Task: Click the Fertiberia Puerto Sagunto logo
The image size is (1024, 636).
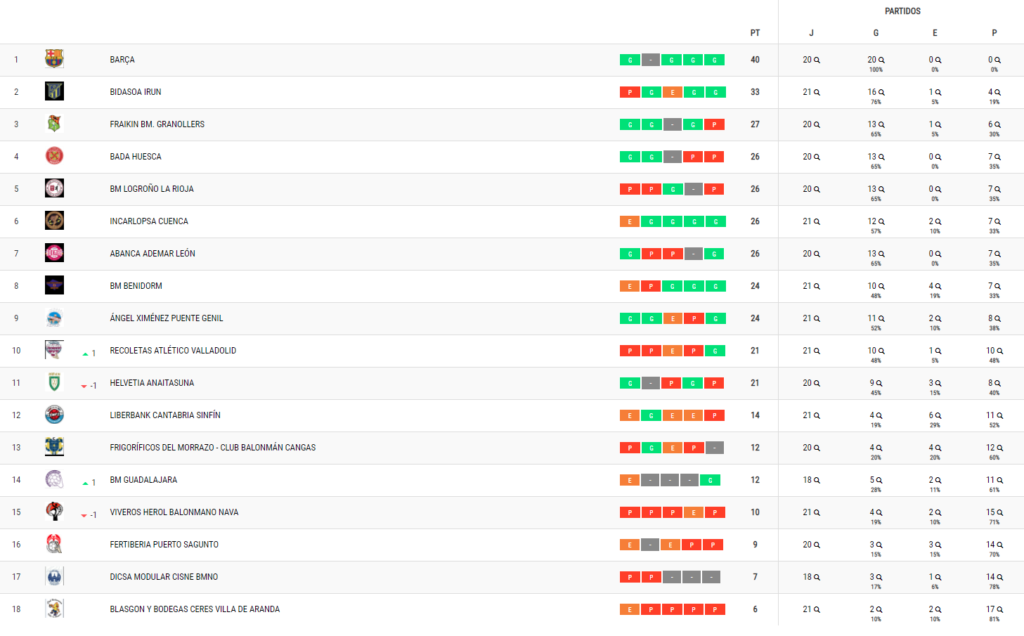Action: coord(54,543)
